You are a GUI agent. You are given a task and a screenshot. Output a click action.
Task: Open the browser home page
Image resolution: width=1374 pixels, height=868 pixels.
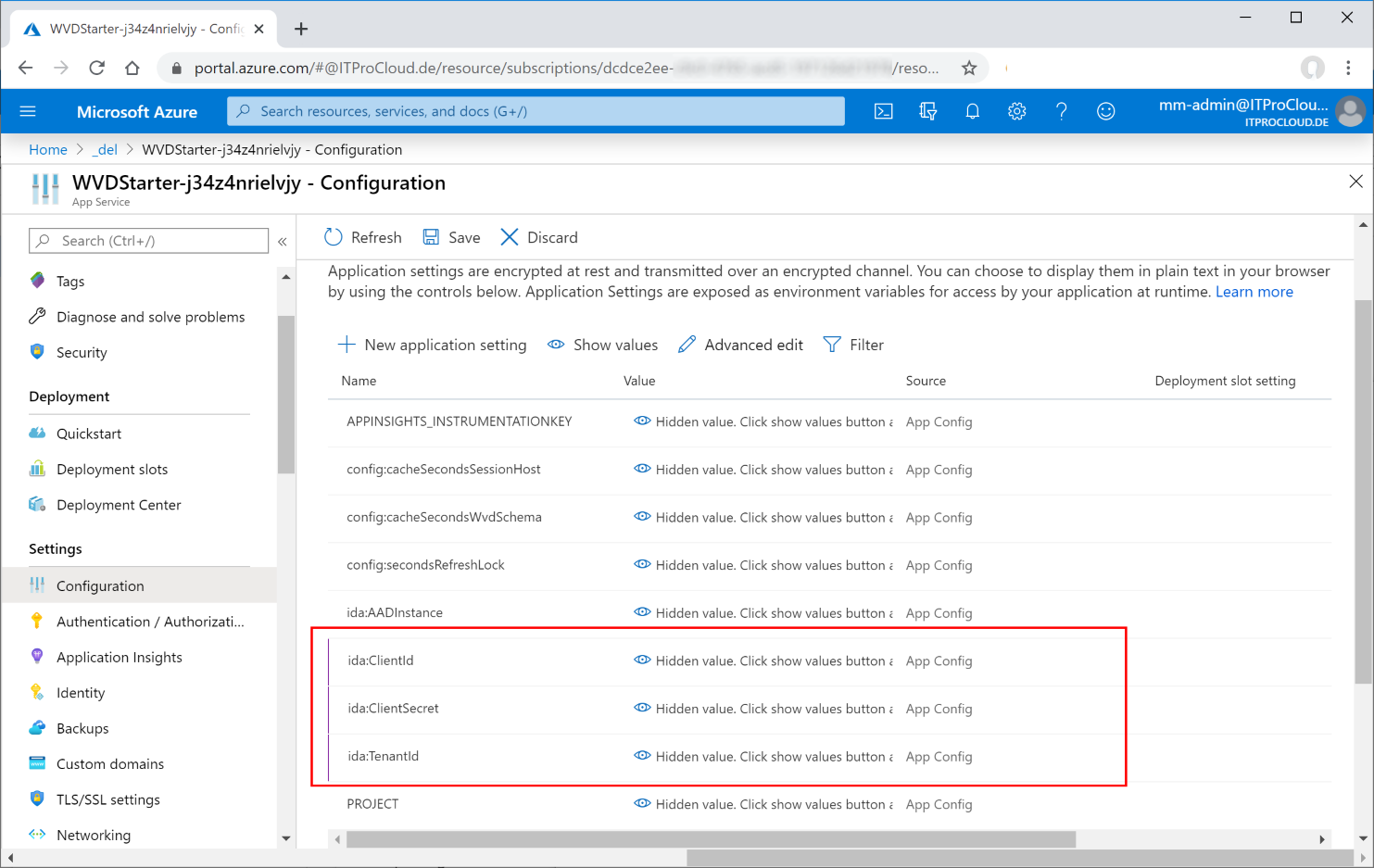132,68
